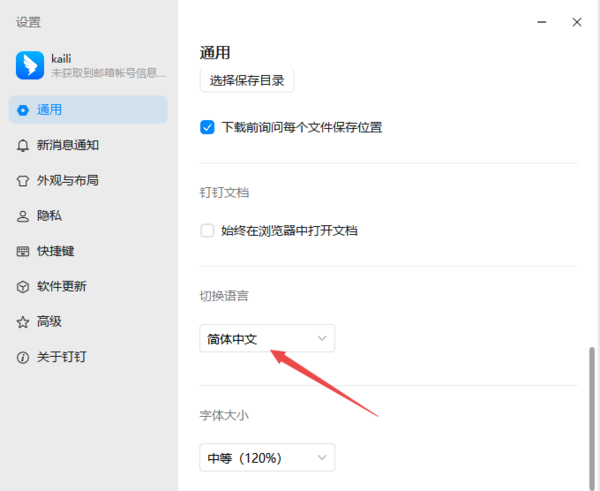Click the star icon for 高级

point(24,322)
